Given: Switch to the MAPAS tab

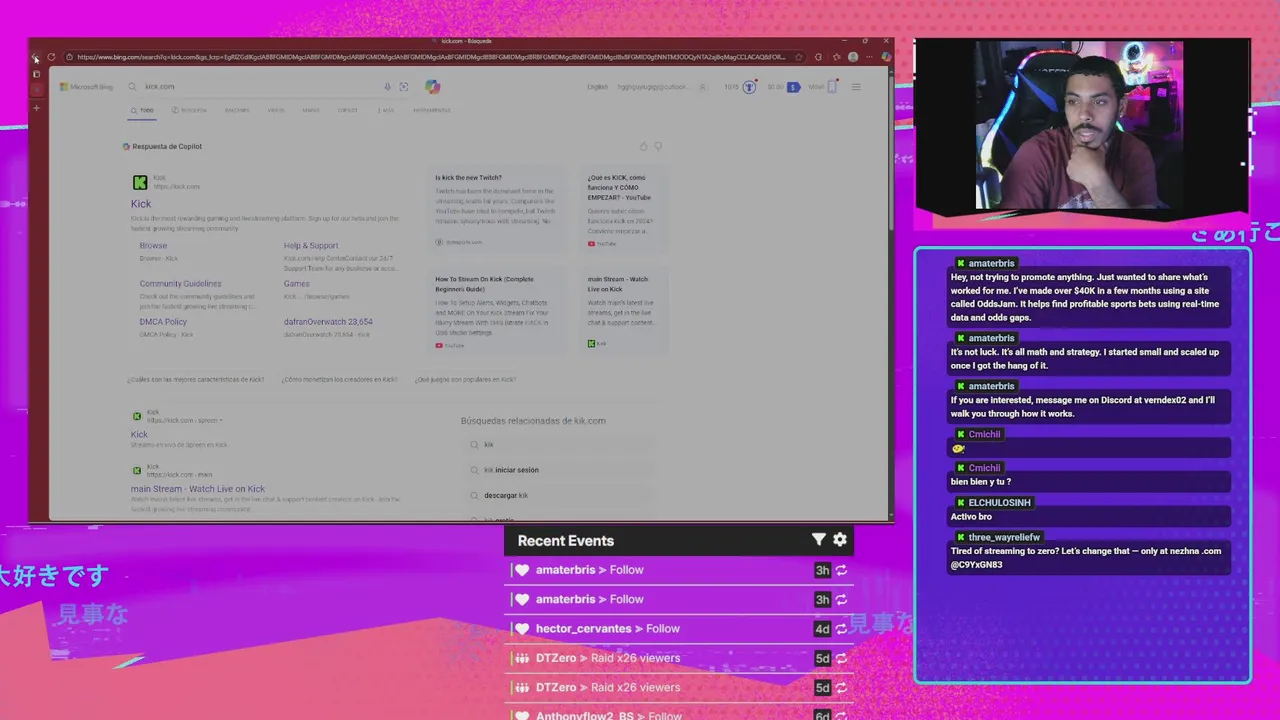Looking at the screenshot, I should [x=311, y=110].
